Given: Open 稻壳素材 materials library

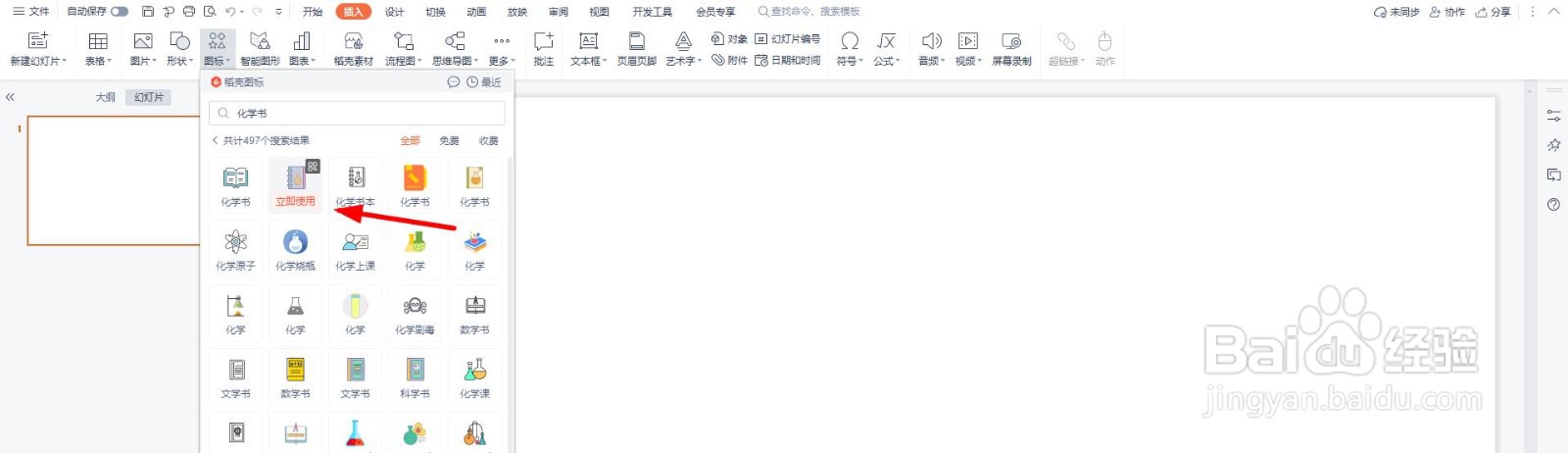Looking at the screenshot, I should pyautogui.click(x=354, y=48).
